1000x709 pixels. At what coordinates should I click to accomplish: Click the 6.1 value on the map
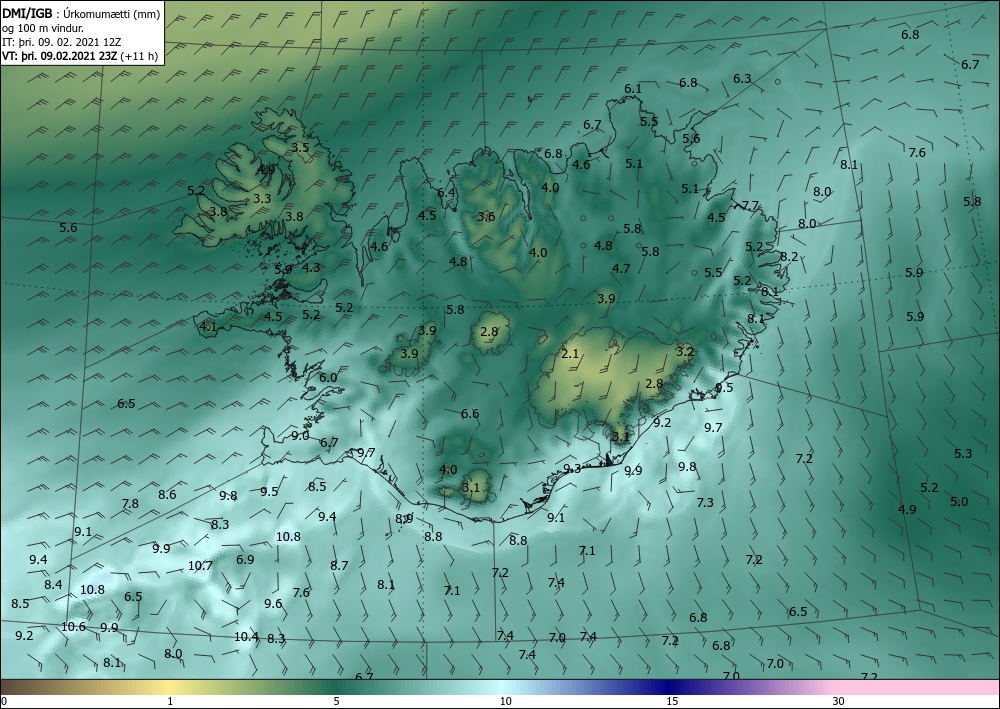point(633,89)
